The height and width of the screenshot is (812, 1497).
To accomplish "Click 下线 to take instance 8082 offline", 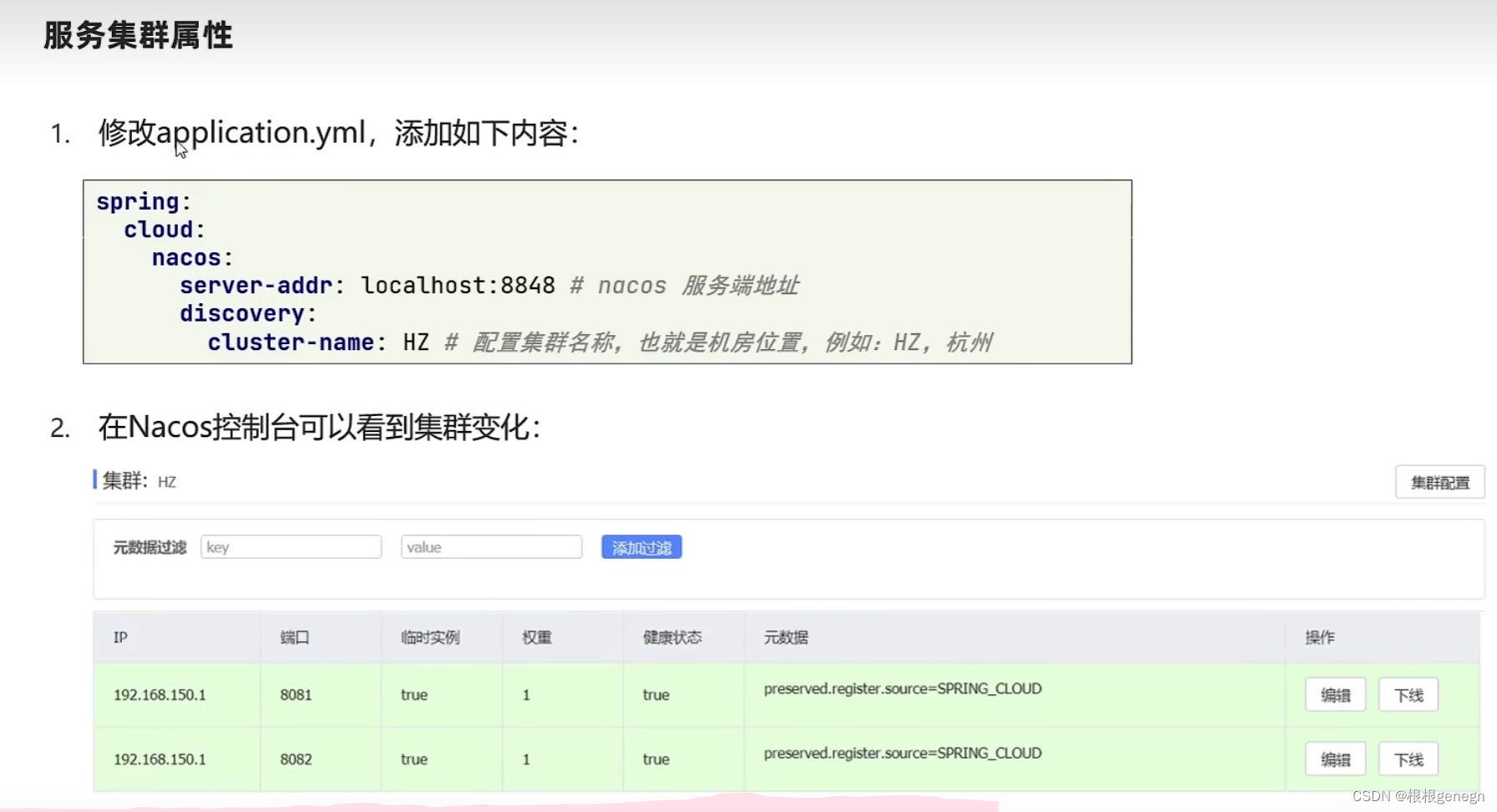I will (1408, 759).
